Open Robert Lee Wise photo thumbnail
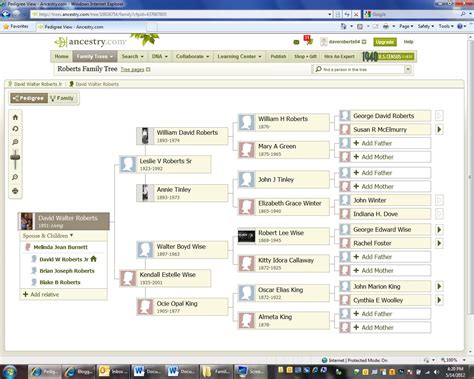This screenshot has width=474, height=379. point(246,236)
